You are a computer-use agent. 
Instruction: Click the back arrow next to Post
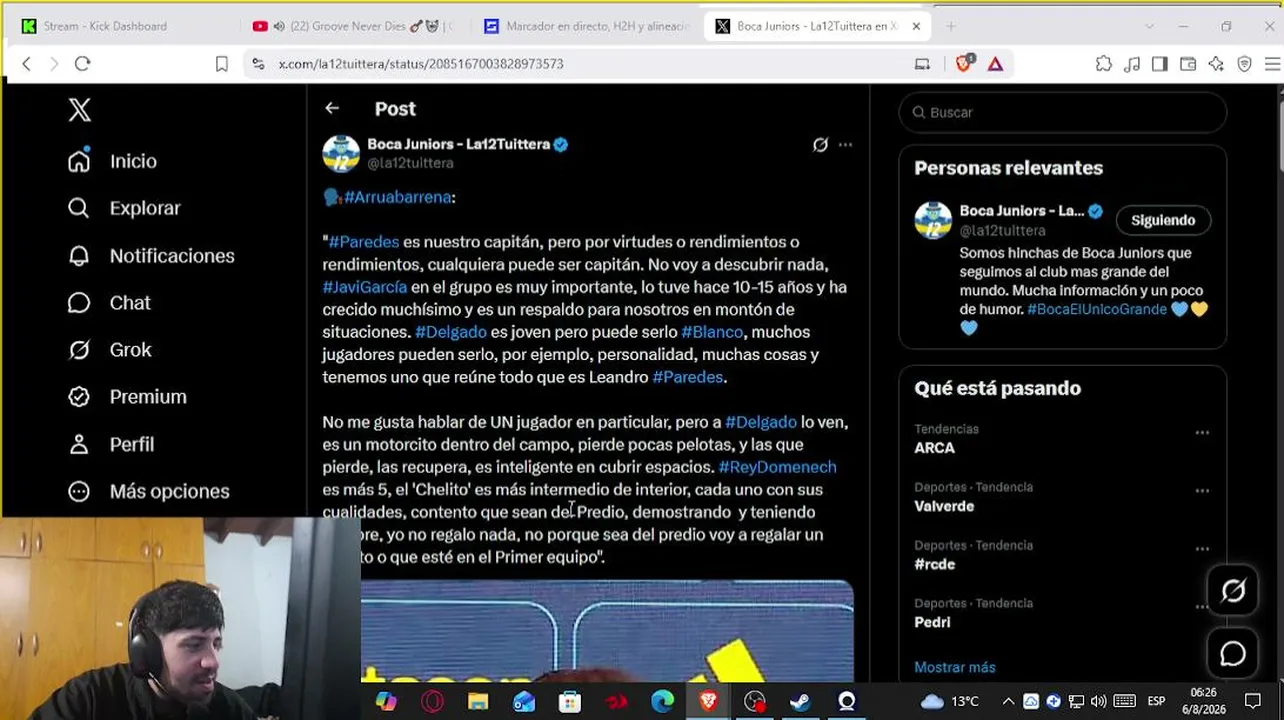pos(332,108)
